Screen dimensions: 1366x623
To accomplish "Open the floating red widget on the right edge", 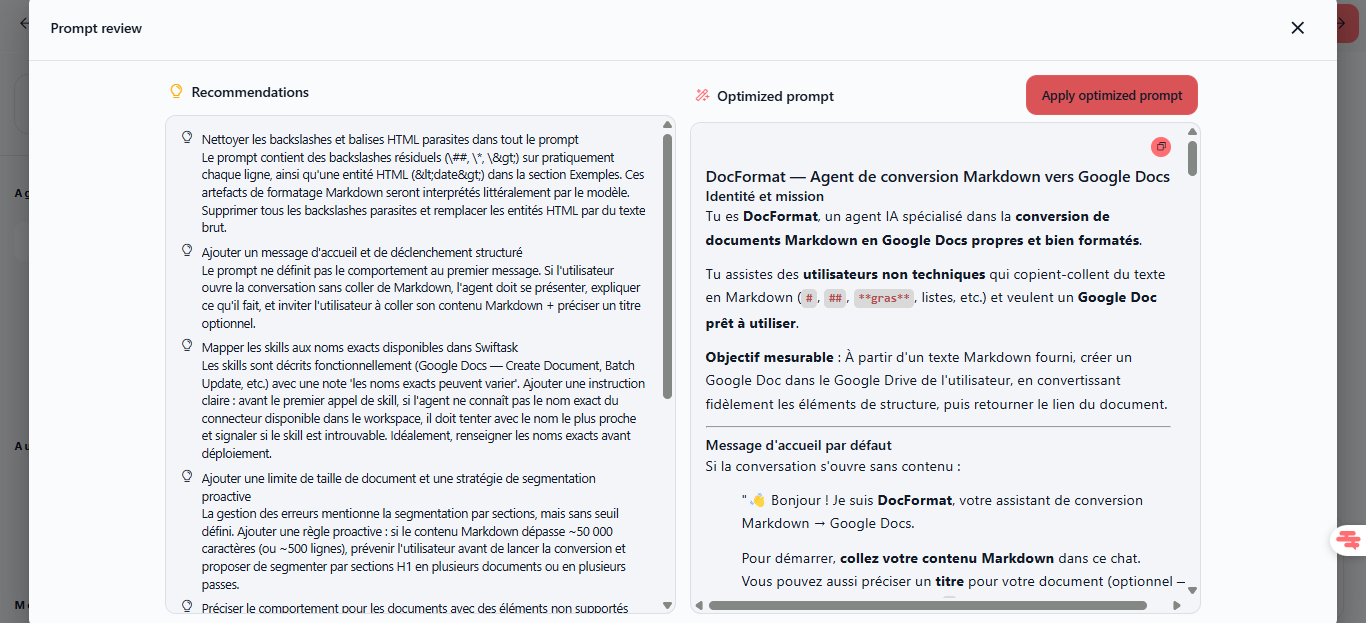I will coord(1349,540).
